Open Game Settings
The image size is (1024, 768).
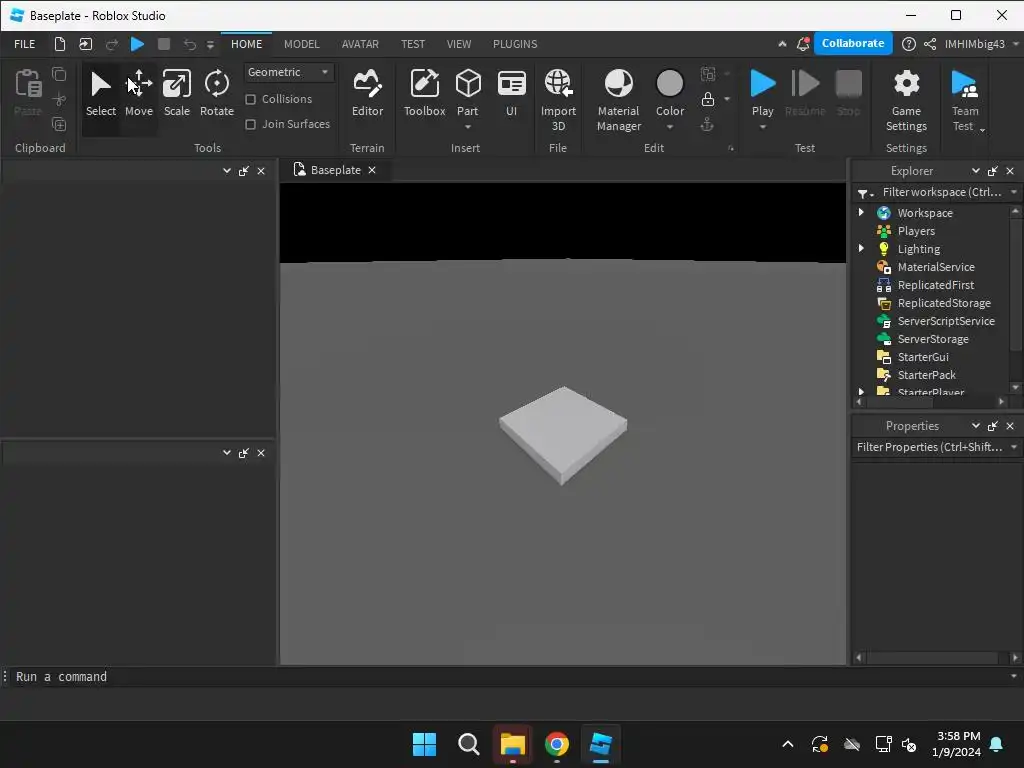click(x=906, y=101)
